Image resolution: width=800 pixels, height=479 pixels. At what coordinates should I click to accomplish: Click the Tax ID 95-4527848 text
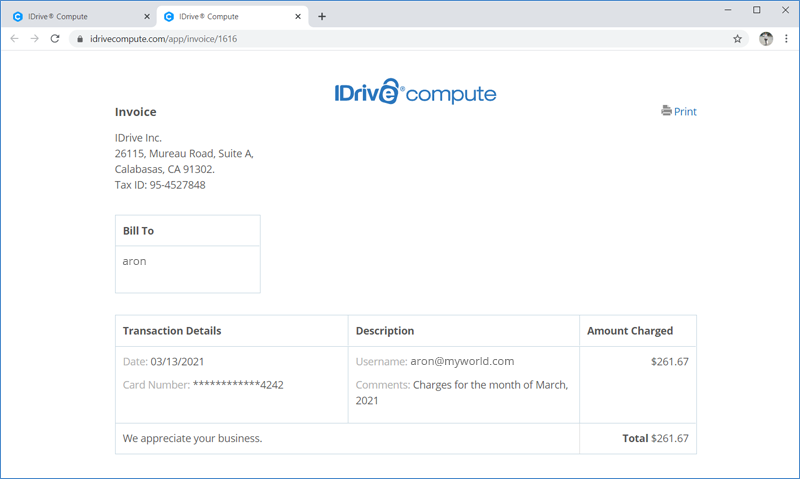[x=160, y=185]
